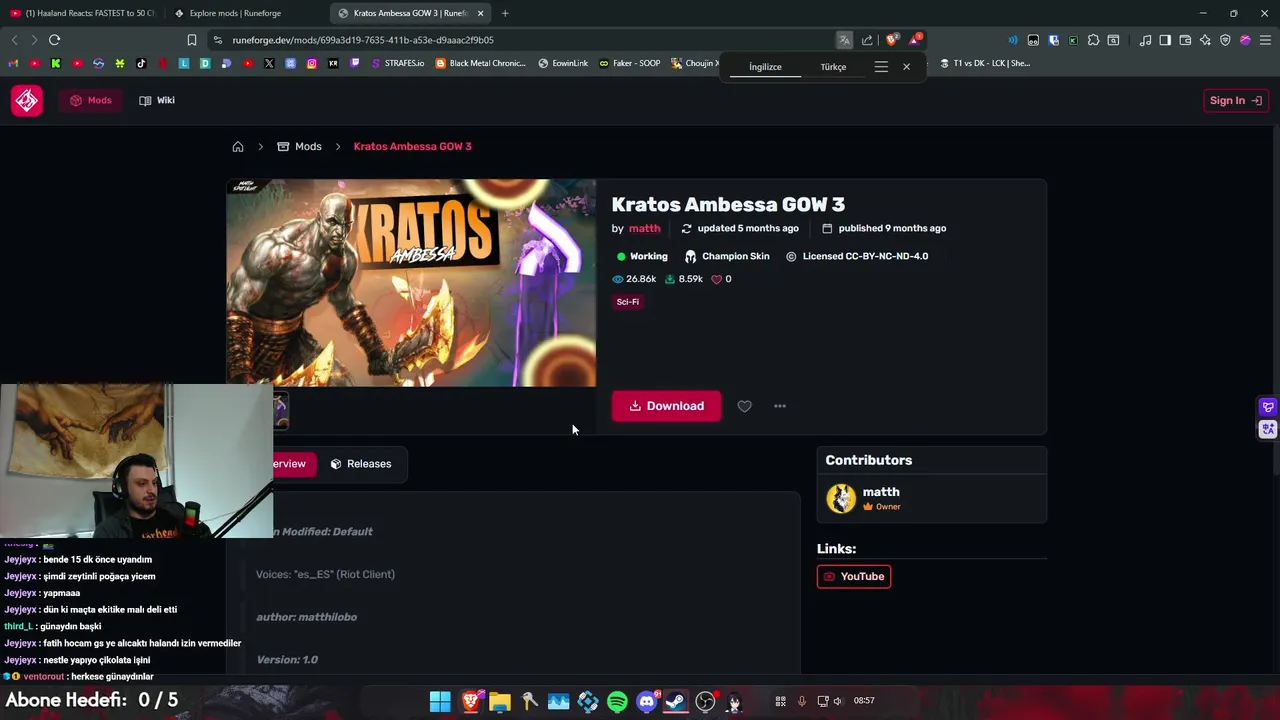The width and height of the screenshot is (1280, 720).
Task: Open contributor matth avatar
Action: tap(841, 498)
